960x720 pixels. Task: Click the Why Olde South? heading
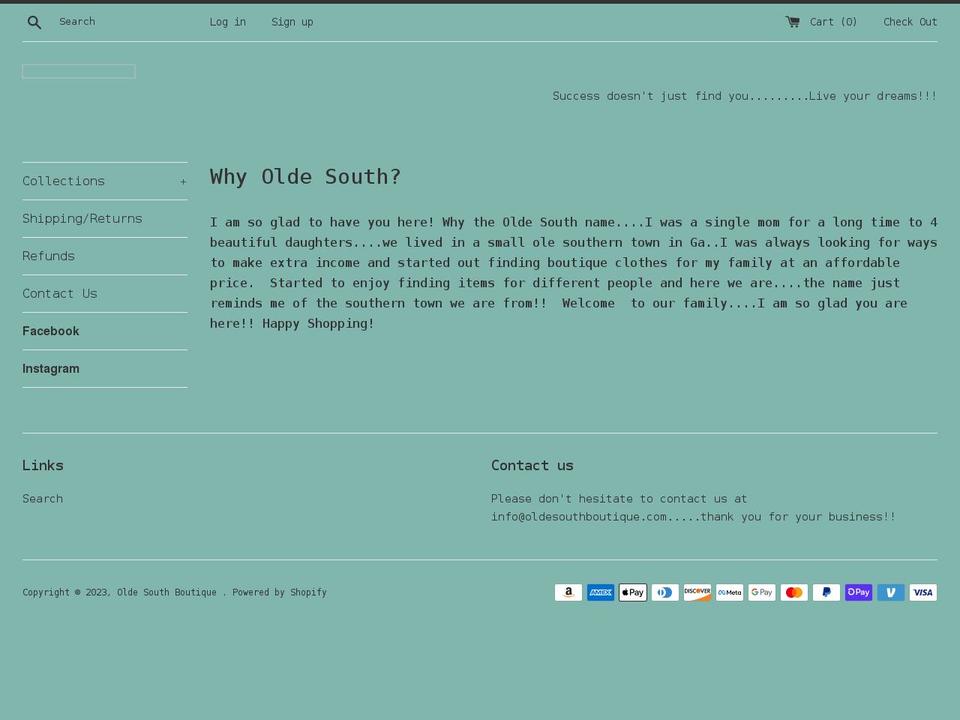tap(305, 176)
